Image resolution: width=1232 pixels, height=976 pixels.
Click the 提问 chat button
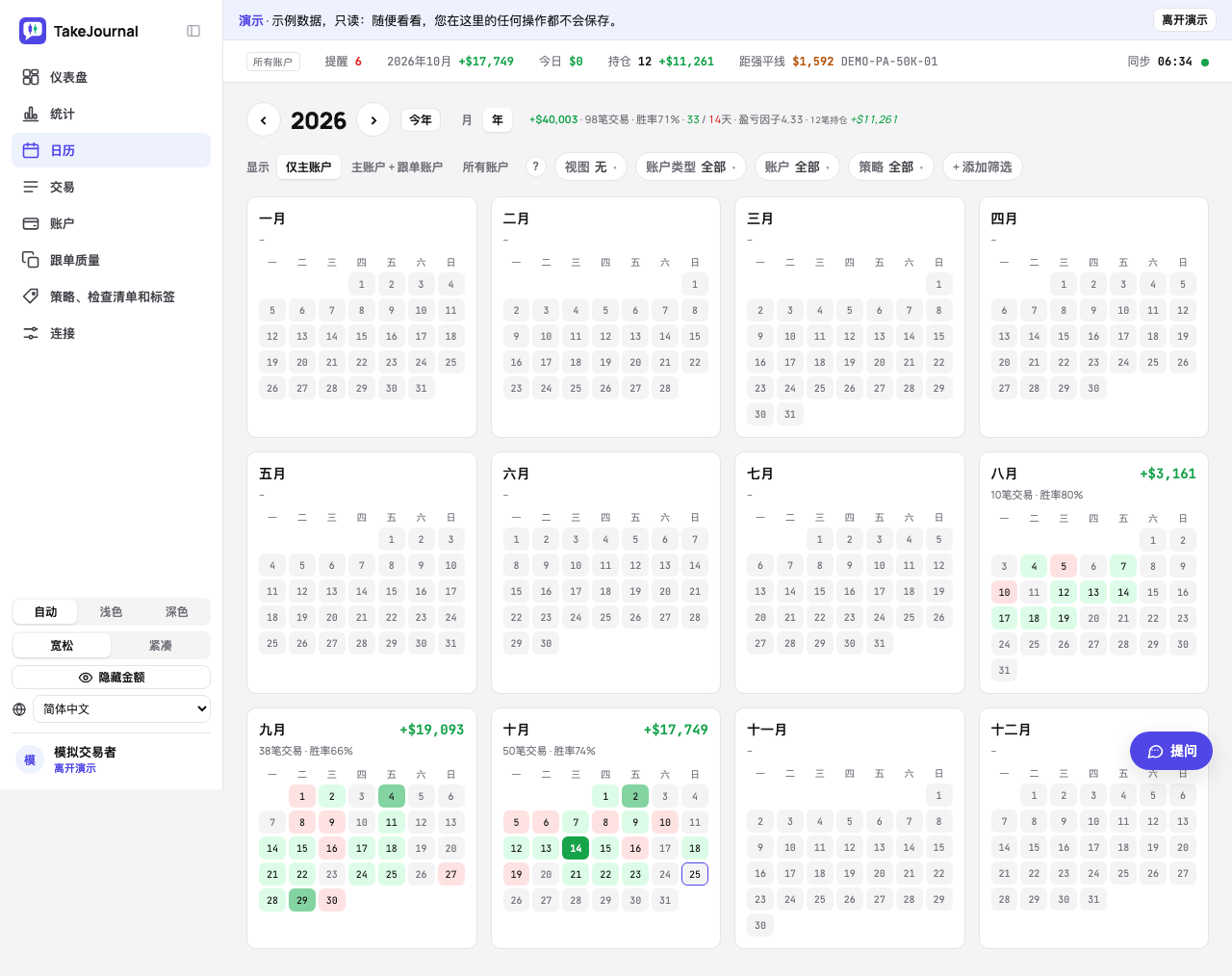(x=1171, y=751)
